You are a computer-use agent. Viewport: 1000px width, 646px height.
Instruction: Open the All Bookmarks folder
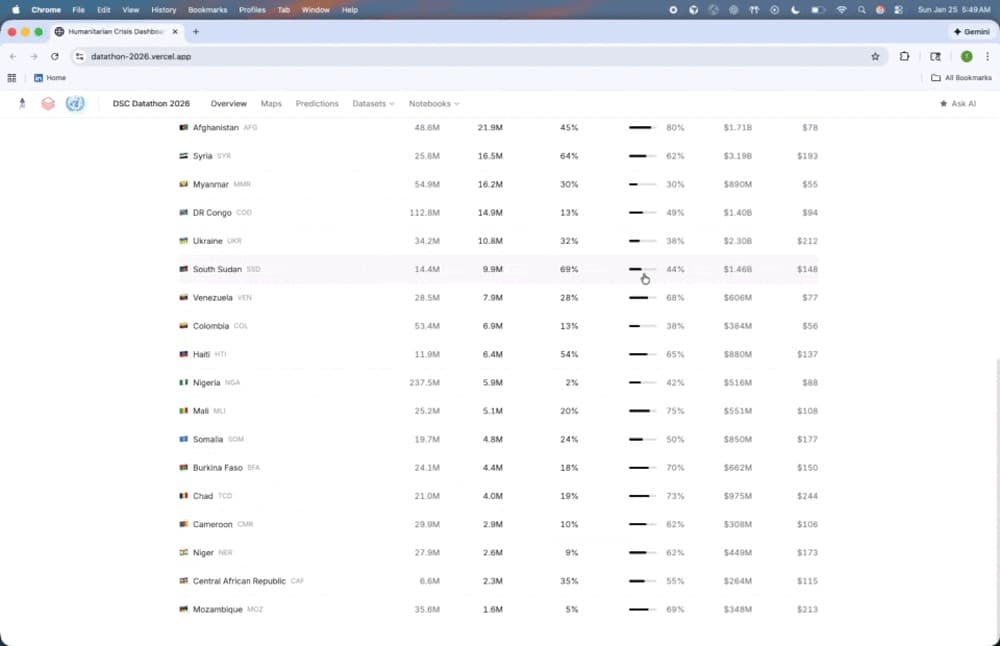coord(961,78)
